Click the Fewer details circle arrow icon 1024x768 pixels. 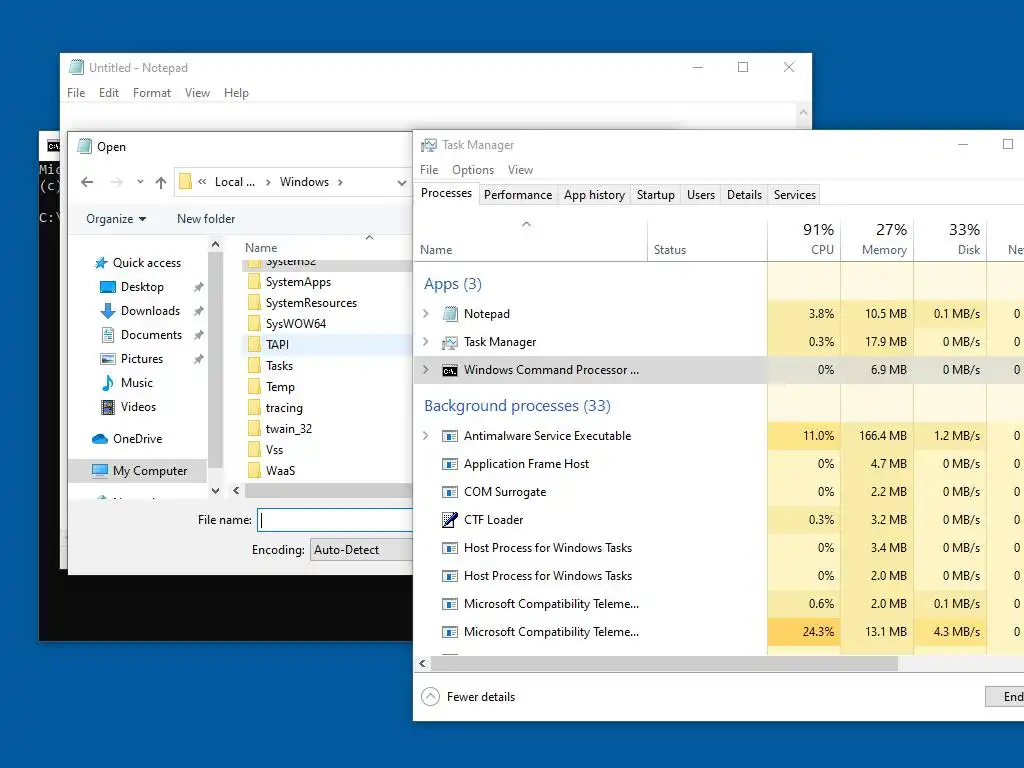pyautogui.click(x=430, y=697)
